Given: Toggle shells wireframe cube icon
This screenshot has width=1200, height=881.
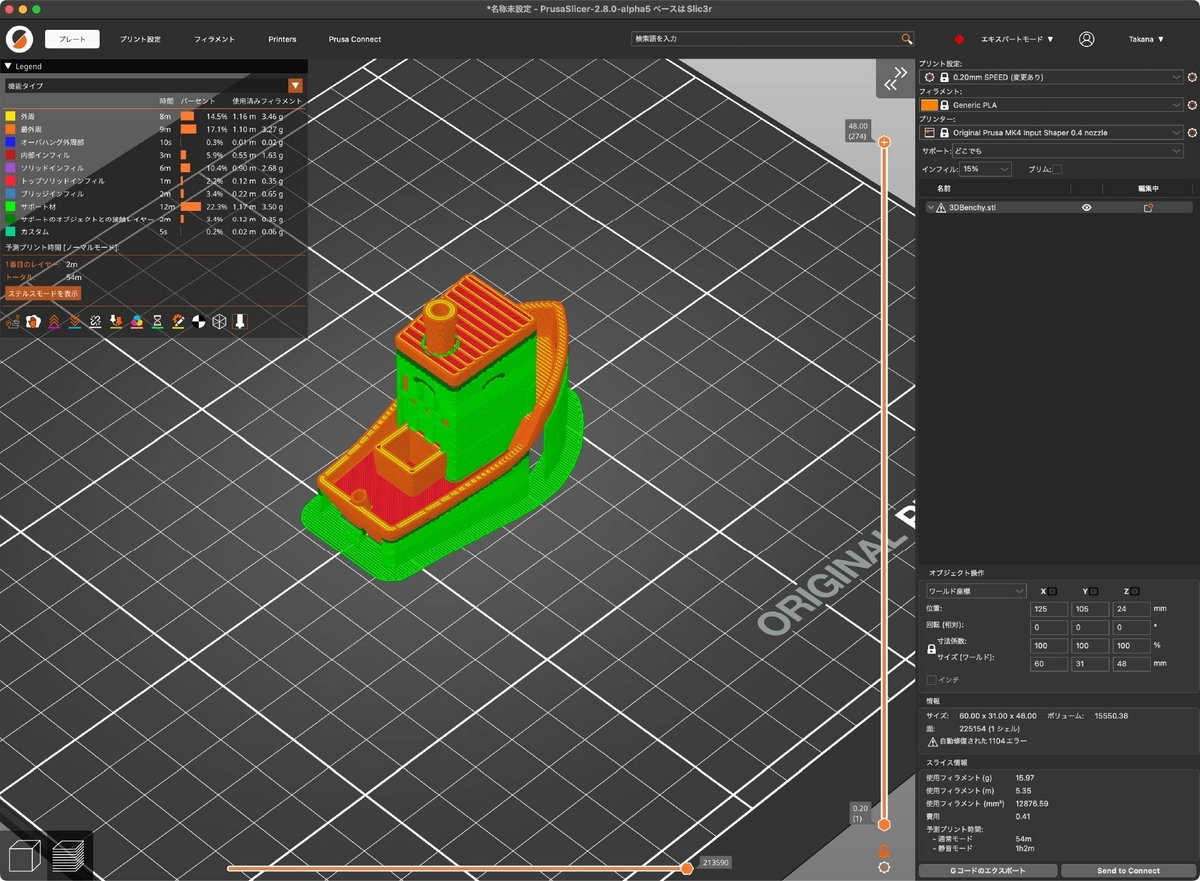Looking at the screenshot, I should tap(219, 321).
